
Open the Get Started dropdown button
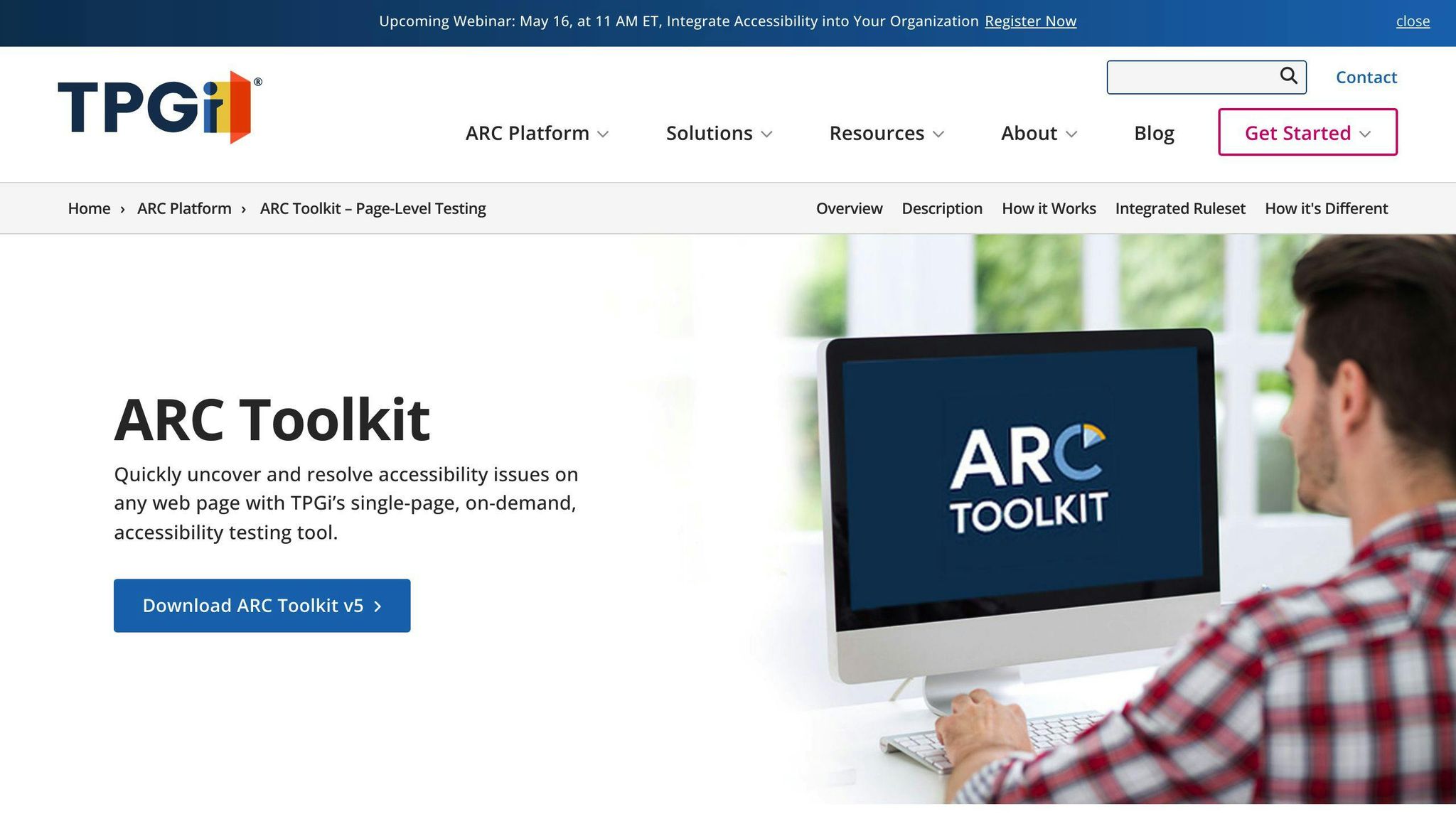[x=1307, y=132]
